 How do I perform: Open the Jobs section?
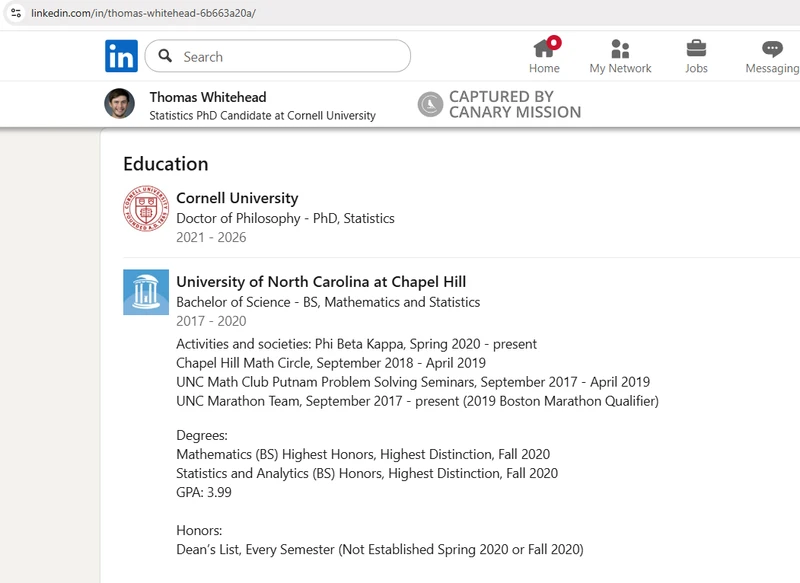coord(696,56)
